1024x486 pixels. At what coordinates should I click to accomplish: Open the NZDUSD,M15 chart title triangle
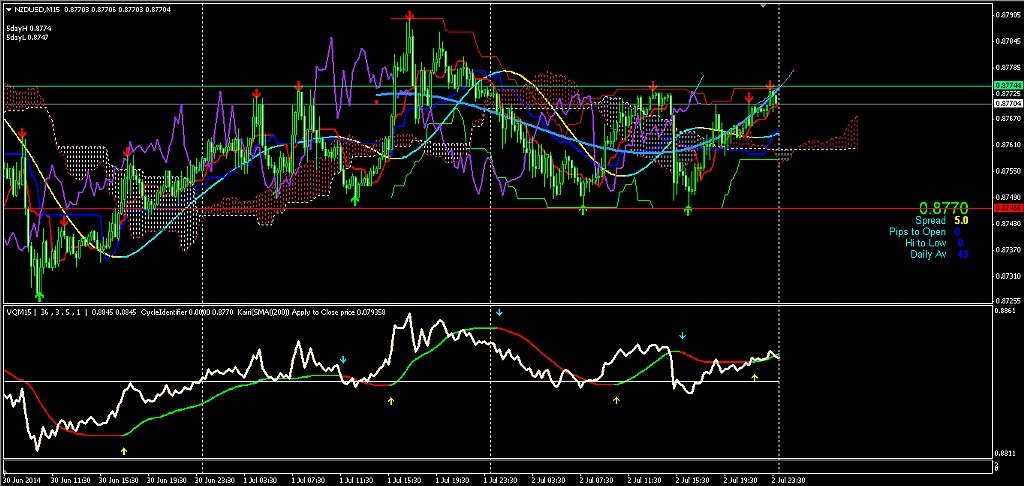[x=8, y=9]
